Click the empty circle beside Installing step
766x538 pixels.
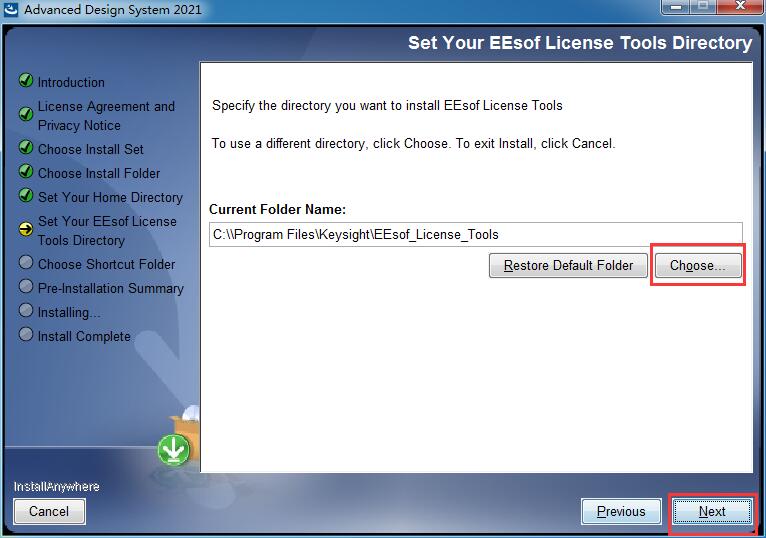pos(26,310)
